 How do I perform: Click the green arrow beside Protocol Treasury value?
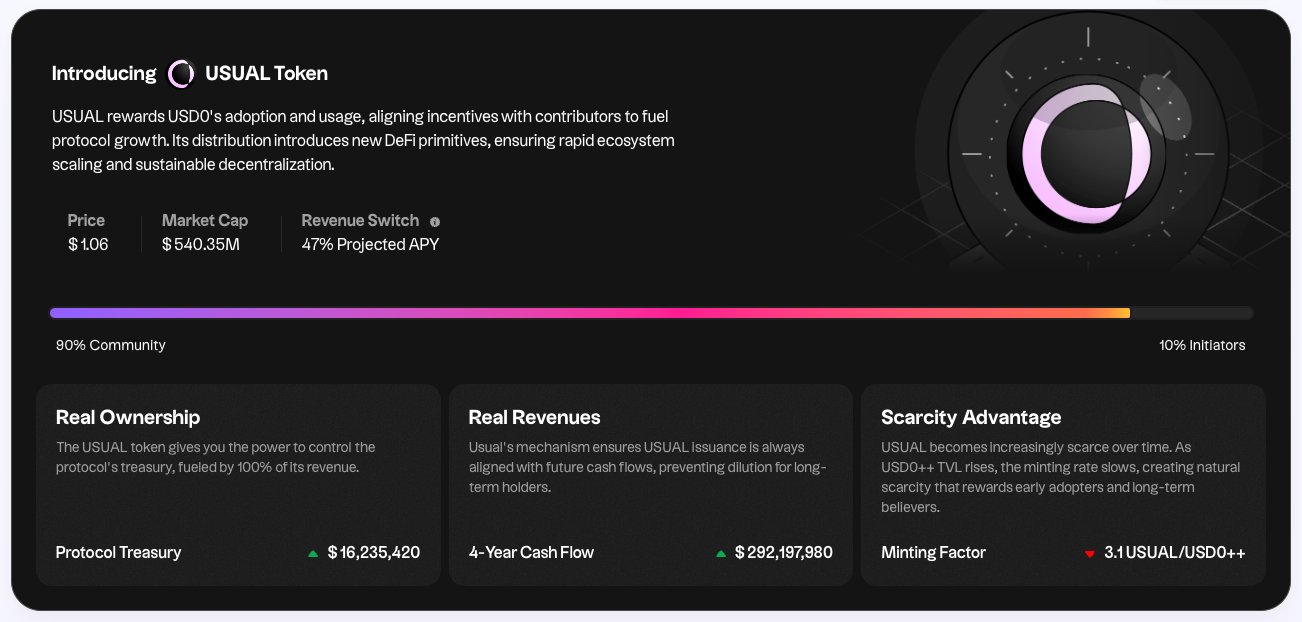(313, 553)
